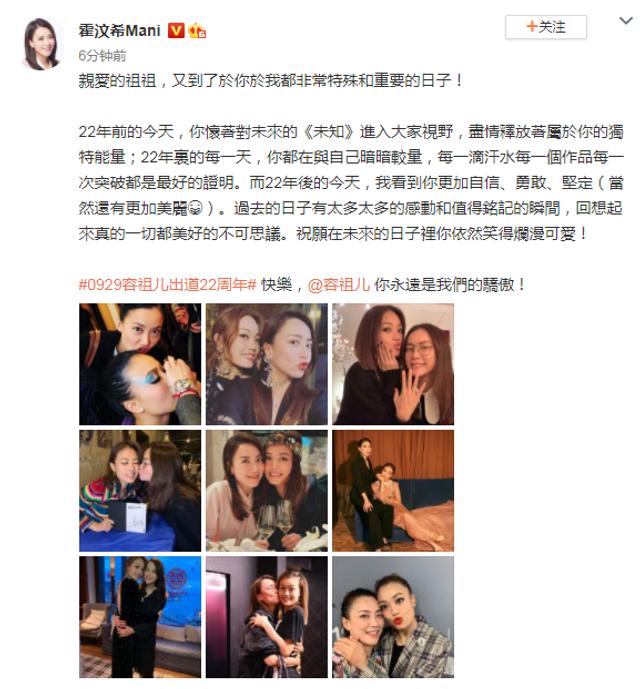This screenshot has width=640, height=689.
Task: Open the profile avatar of 霍汶希Mani
Action: [42, 43]
